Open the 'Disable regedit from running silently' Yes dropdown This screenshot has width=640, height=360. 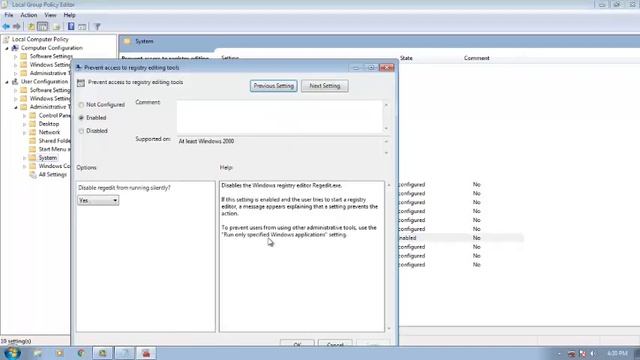[x=98, y=200]
